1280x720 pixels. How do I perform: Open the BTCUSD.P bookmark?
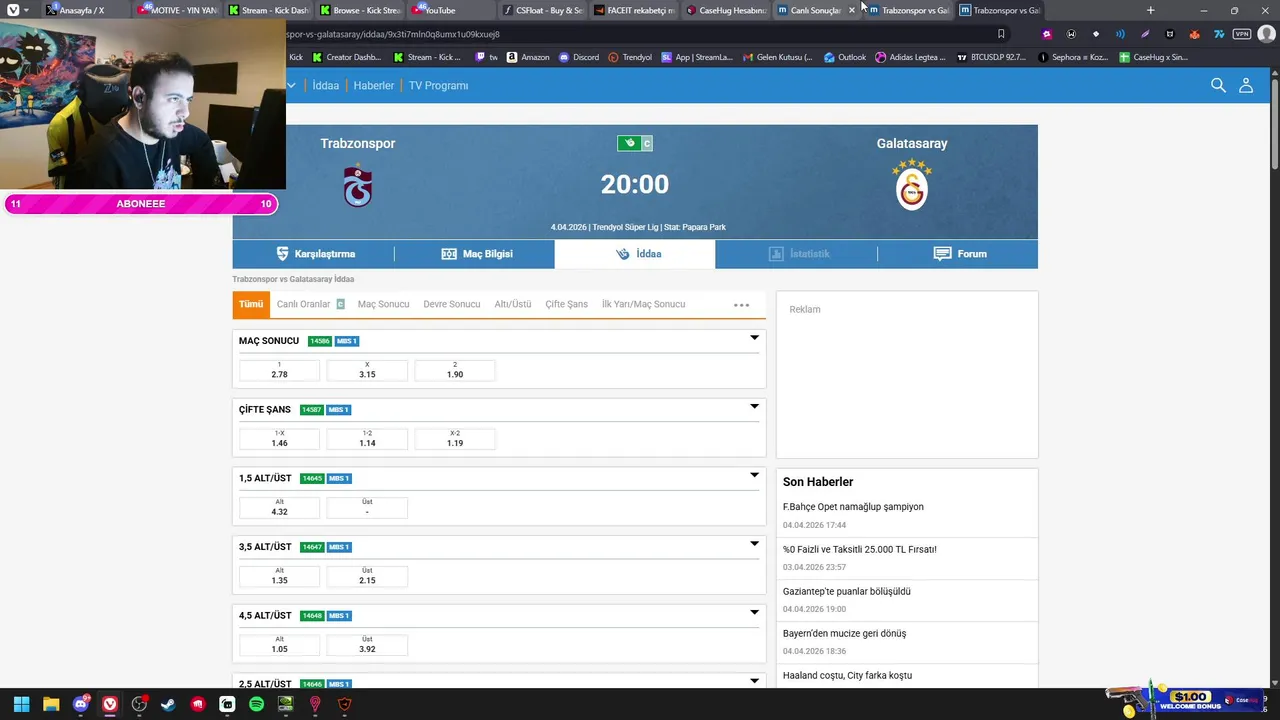991,57
